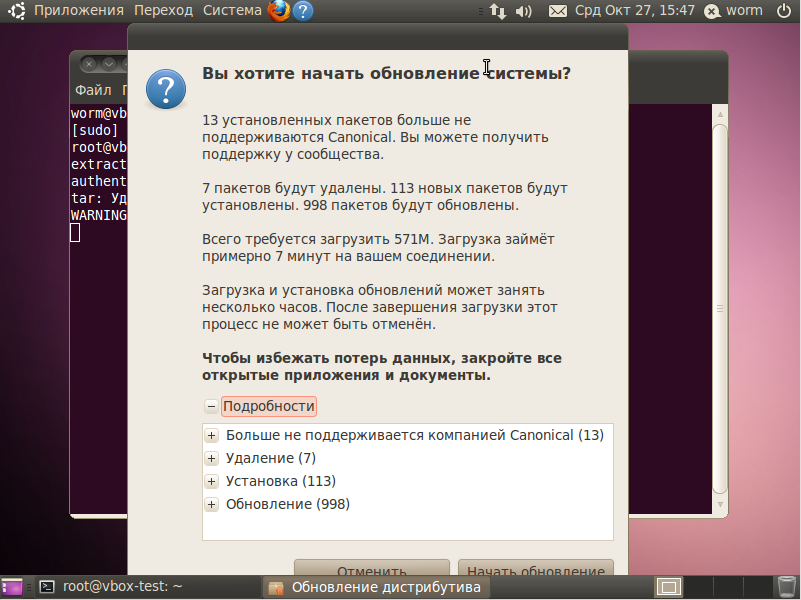Click the WARNING line in terminal
Viewport: 801px width, 600px height.
click(99, 215)
